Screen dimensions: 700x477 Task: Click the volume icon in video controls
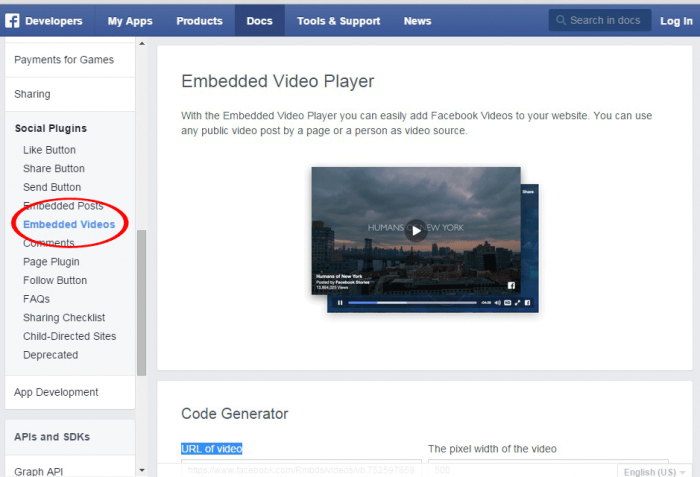click(497, 303)
